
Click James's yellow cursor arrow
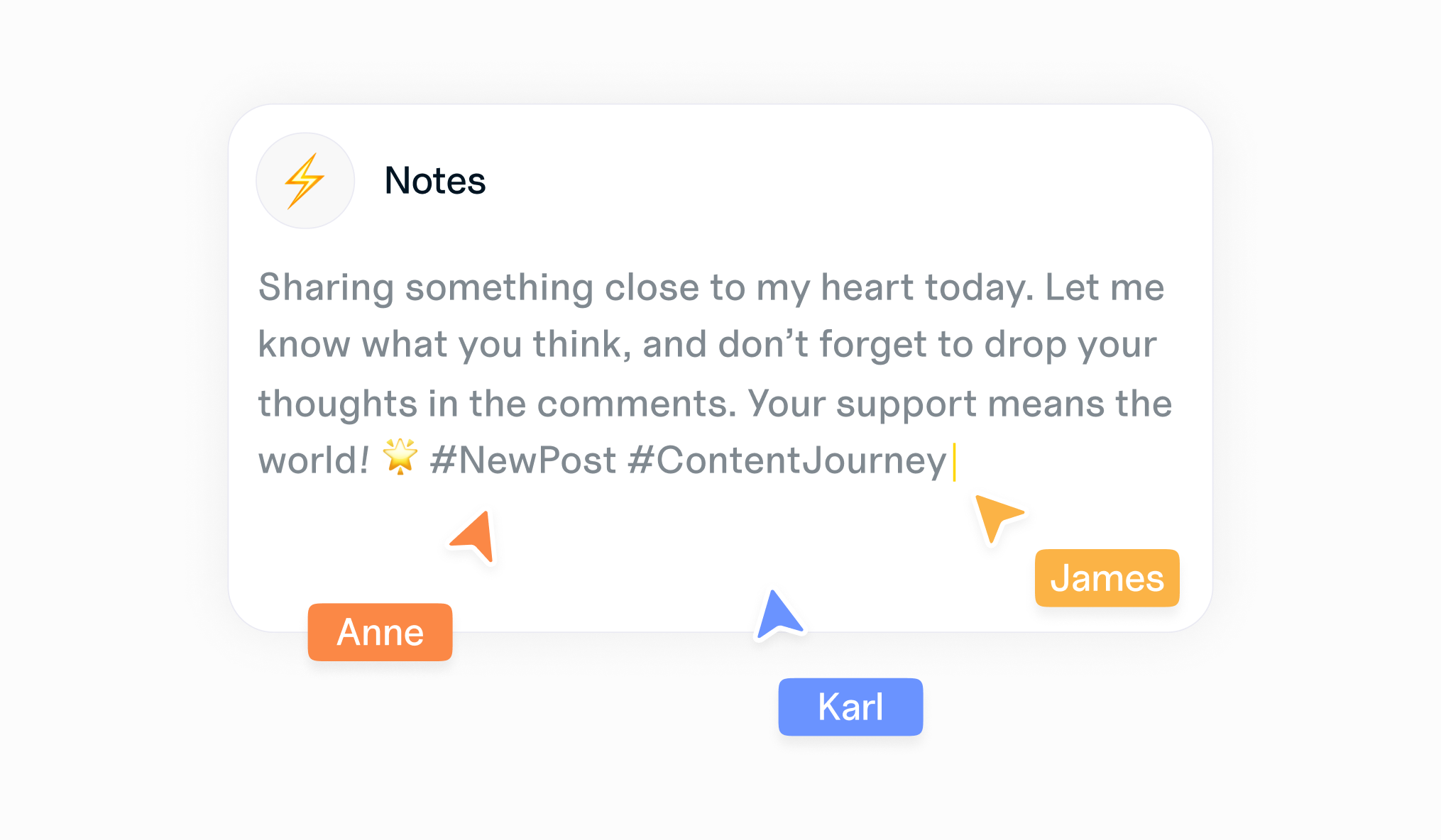tap(995, 516)
